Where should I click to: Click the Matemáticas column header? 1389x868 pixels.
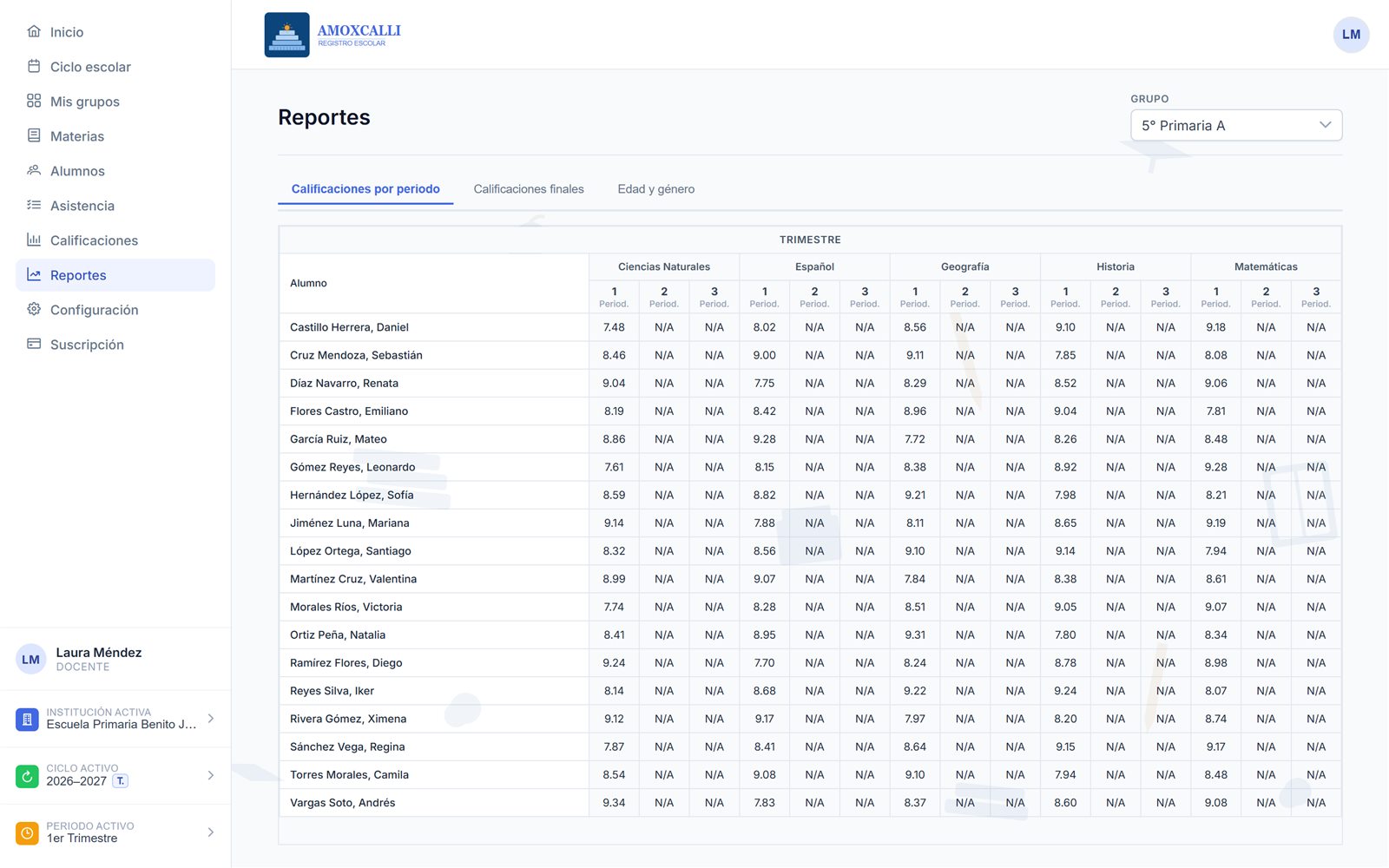pos(1266,267)
